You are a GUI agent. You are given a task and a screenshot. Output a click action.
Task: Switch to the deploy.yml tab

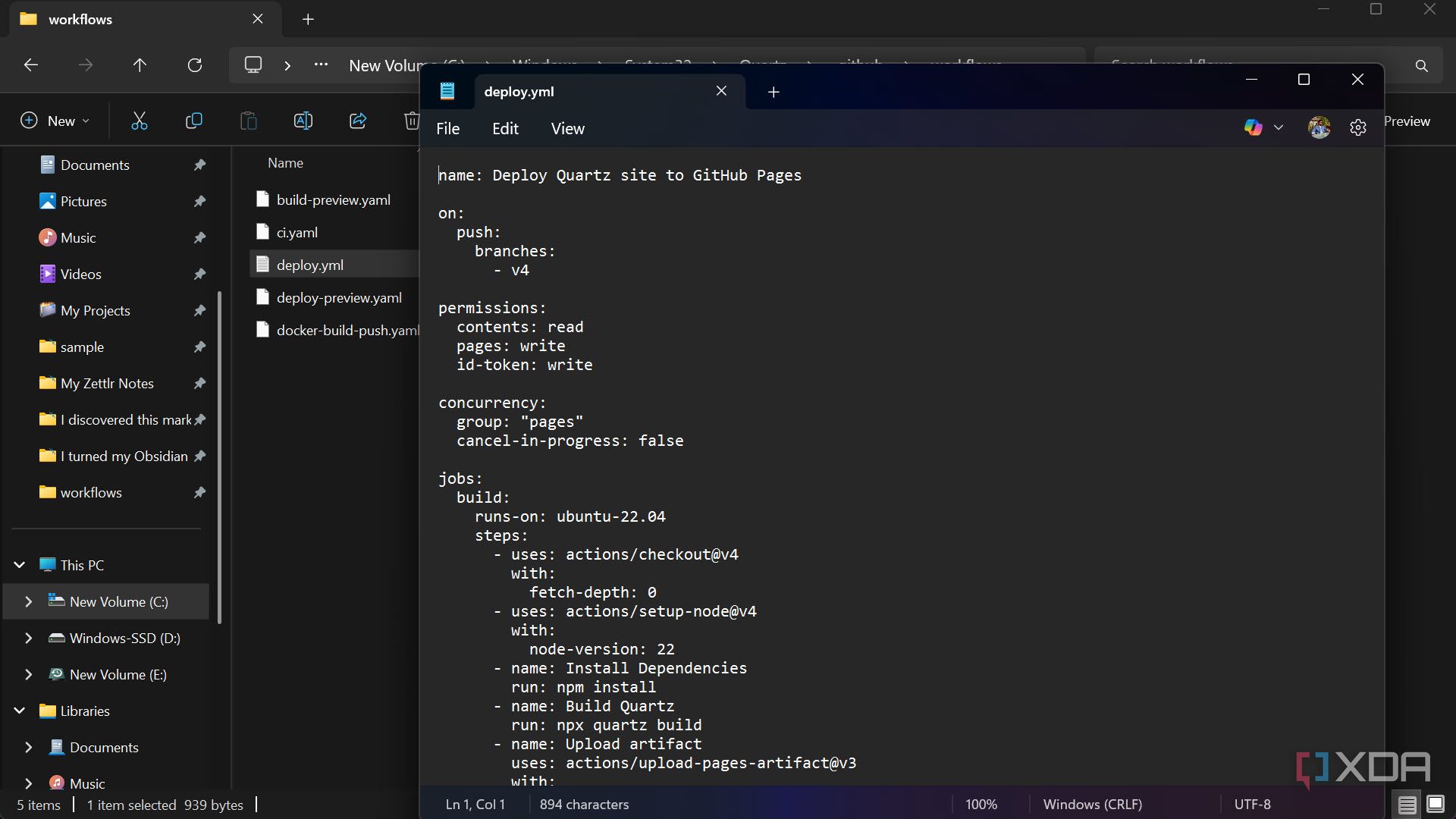pos(519,91)
